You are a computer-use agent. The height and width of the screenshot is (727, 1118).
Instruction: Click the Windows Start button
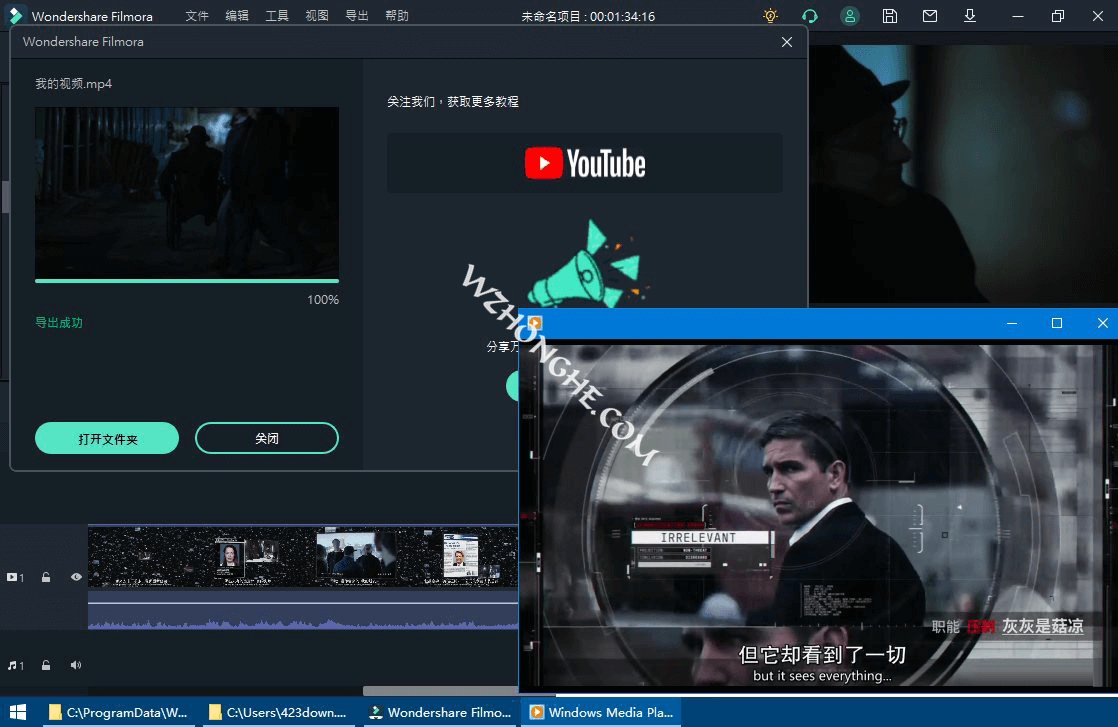(18, 713)
